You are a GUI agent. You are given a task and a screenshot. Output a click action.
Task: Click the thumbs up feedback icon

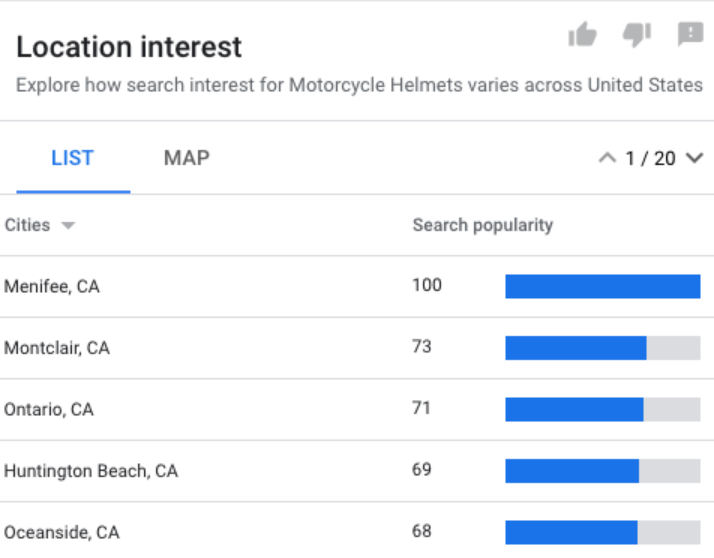[582, 36]
